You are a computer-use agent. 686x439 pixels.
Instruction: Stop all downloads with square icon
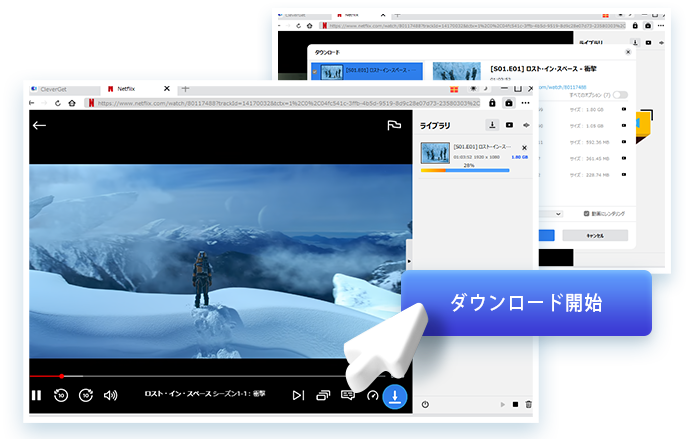tap(515, 404)
